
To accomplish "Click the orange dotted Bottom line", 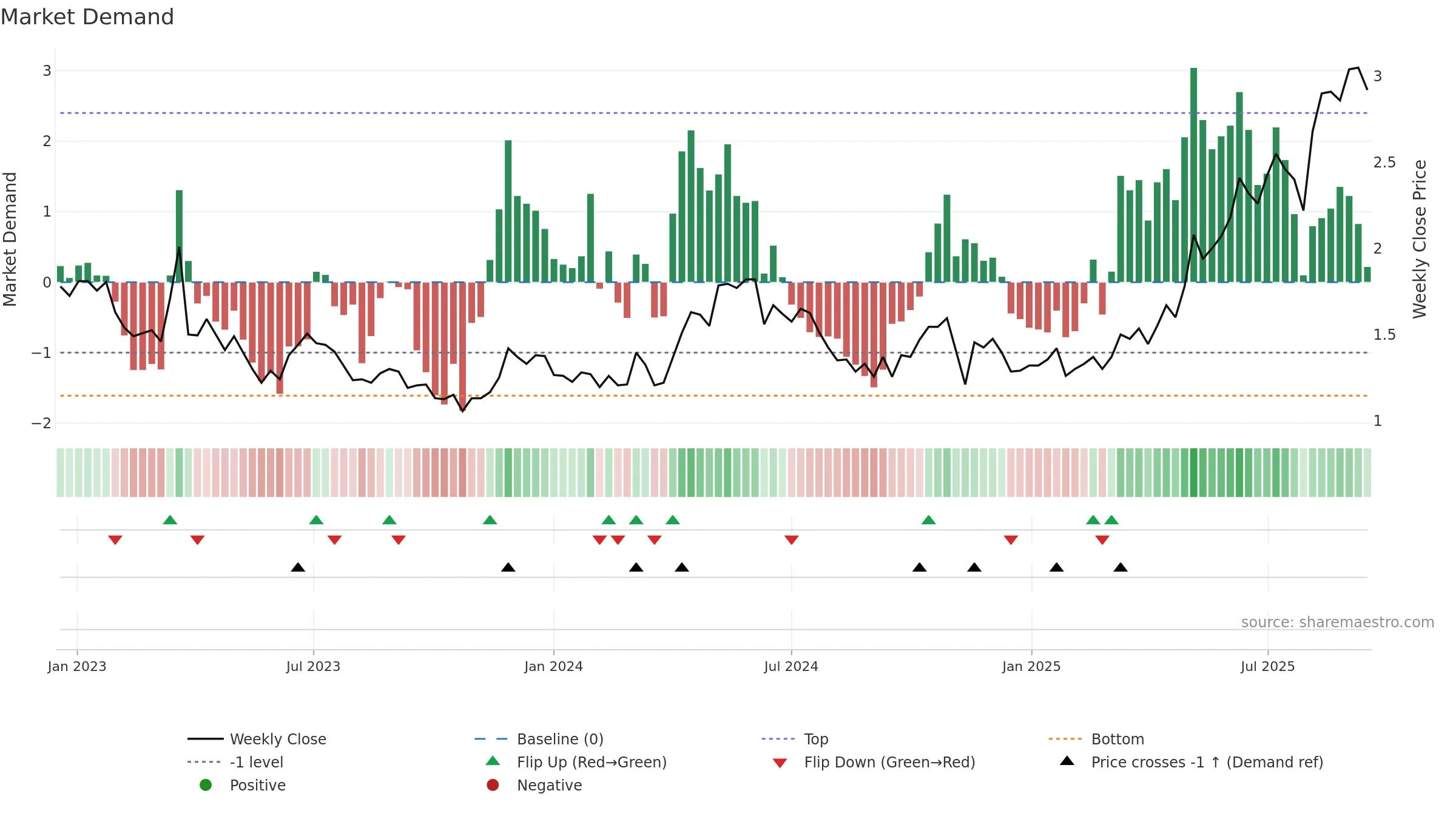I will [713, 396].
